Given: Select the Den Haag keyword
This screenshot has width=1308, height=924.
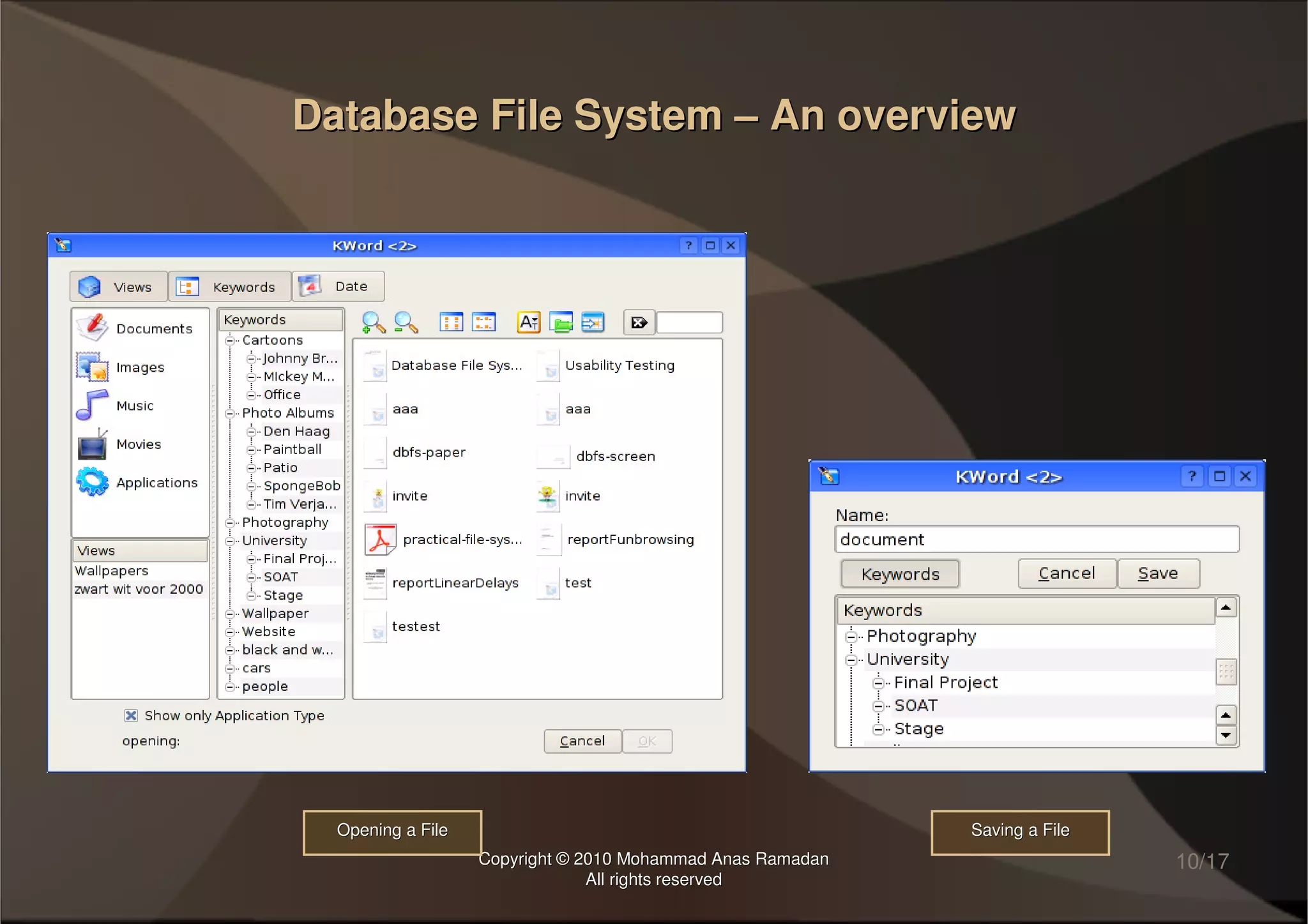Looking at the screenshot, I should (296, 432).
